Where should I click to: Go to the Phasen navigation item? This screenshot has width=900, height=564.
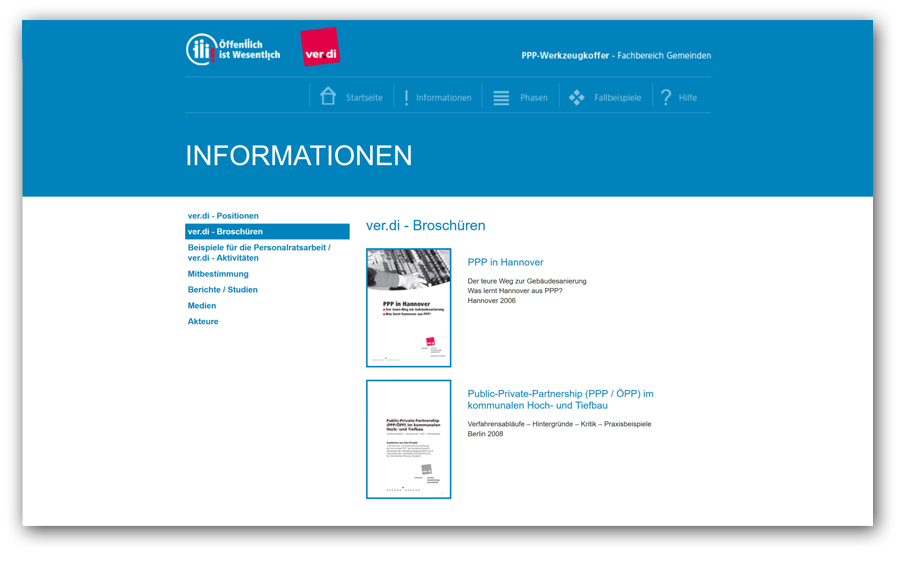point(534,98)
